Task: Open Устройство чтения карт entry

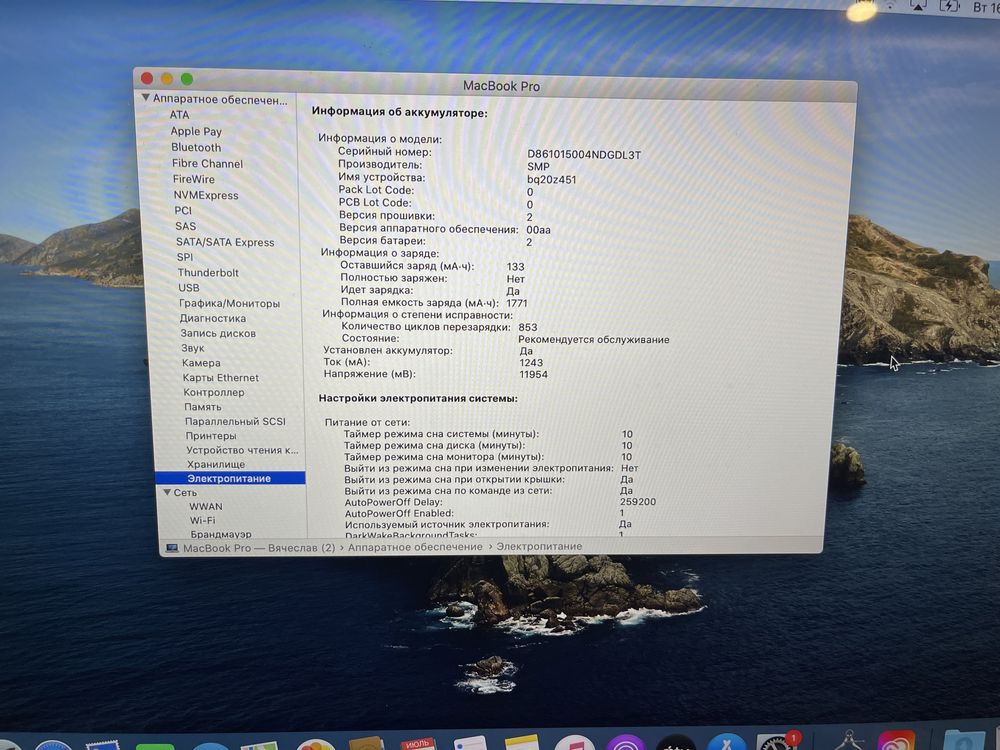Action: (x=242, y=450)
